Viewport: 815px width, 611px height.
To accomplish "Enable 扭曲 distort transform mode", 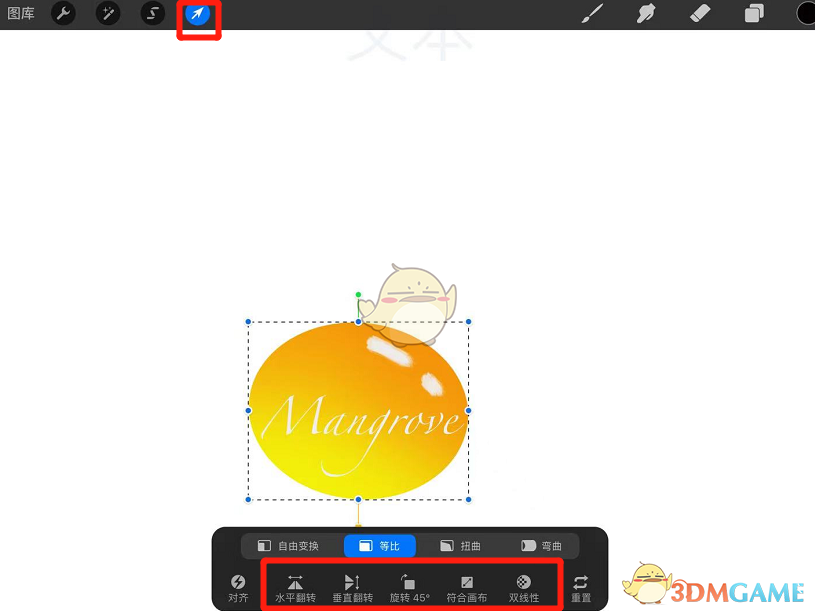I will [462, 546].
